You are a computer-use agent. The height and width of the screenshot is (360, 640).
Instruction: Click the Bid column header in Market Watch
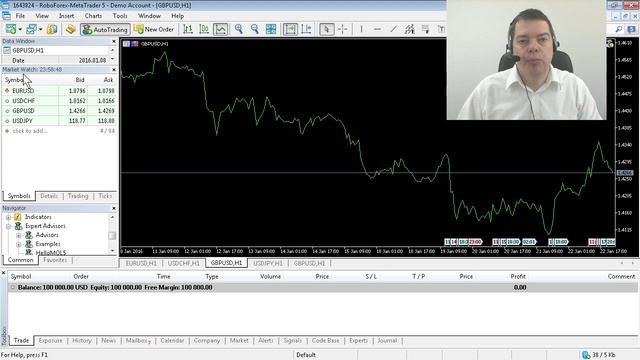80,80
